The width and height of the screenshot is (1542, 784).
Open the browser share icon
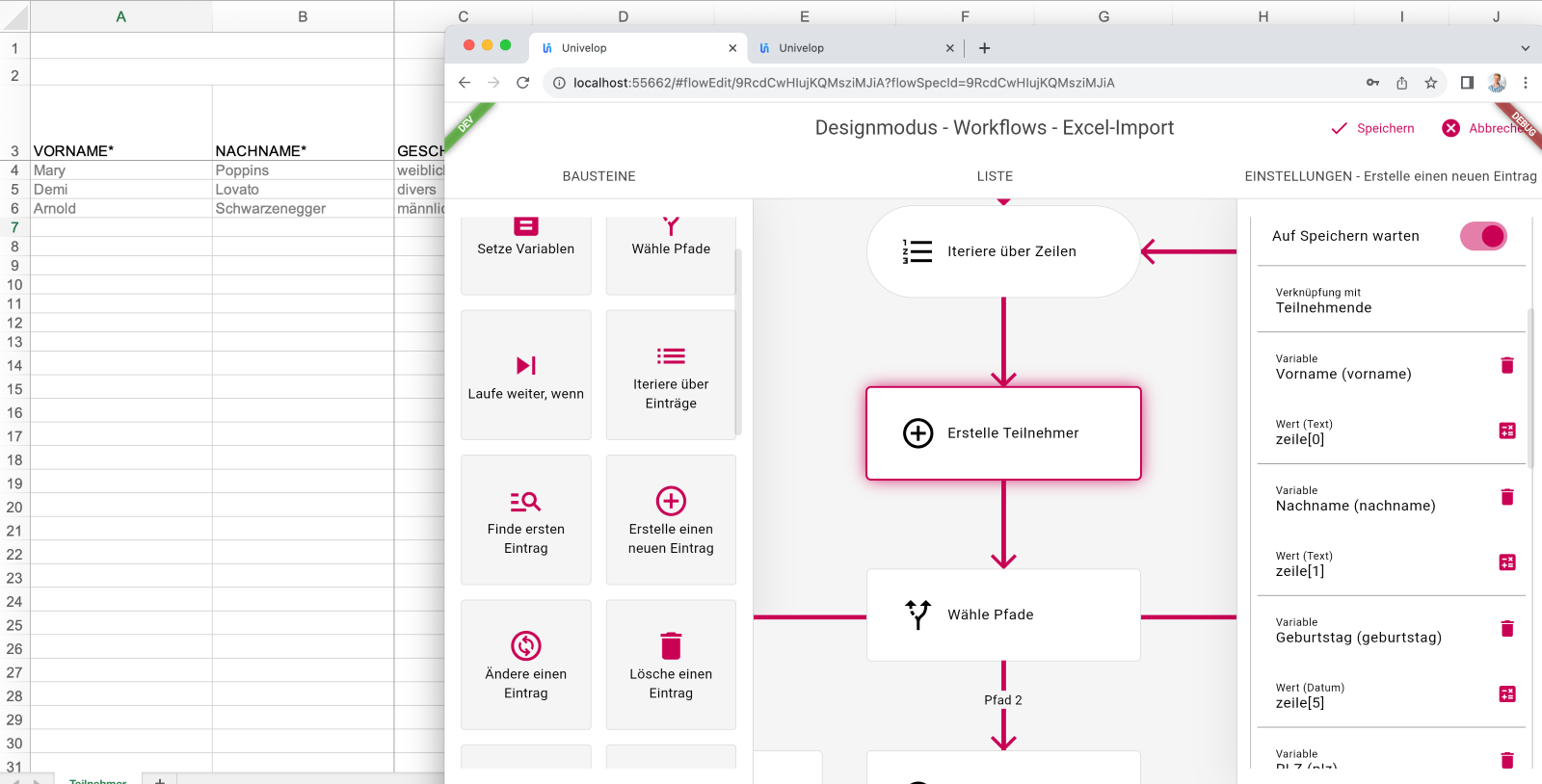pos(1402,83)
